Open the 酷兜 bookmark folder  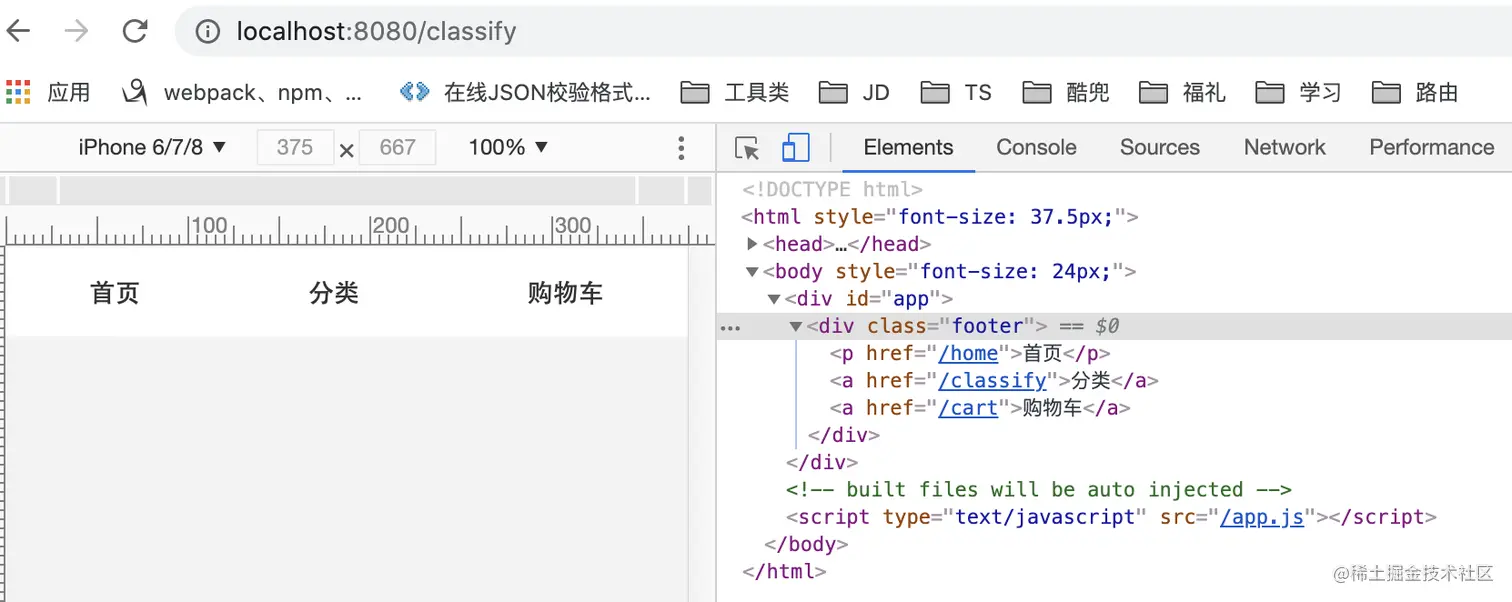click(x=1067, y=92)
